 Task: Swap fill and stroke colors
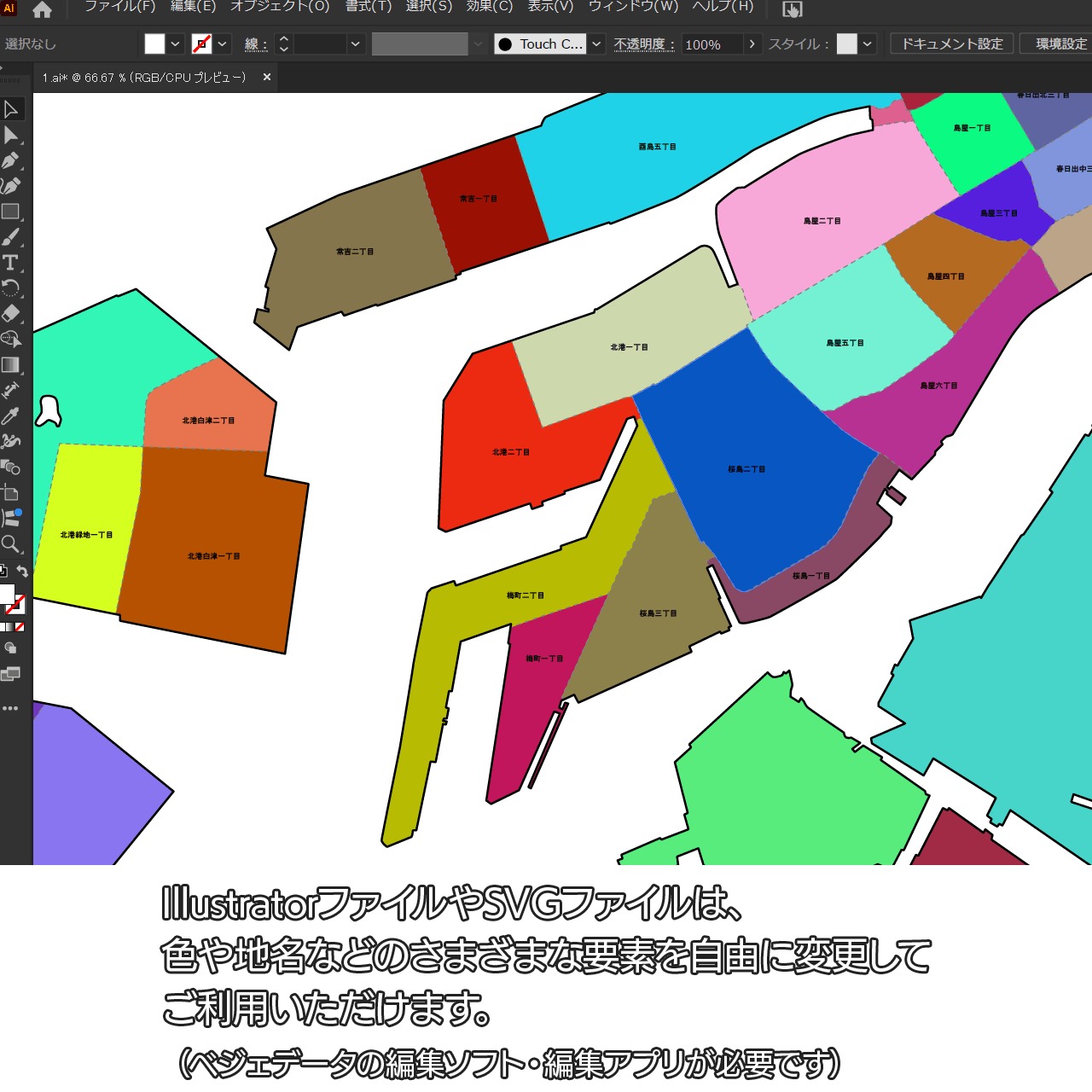coord(23,572)
